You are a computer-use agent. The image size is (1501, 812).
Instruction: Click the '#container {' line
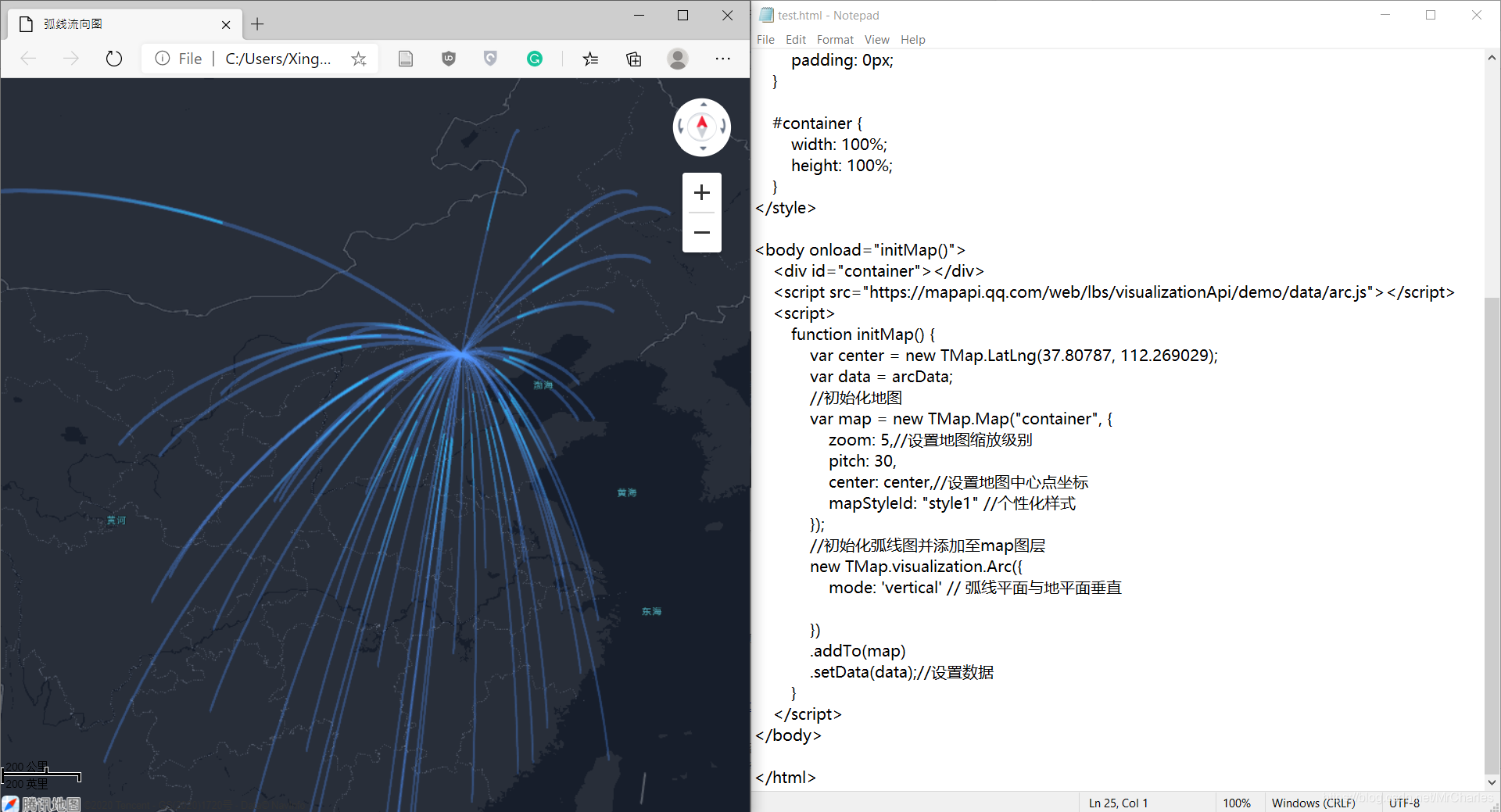click(818, 123)
